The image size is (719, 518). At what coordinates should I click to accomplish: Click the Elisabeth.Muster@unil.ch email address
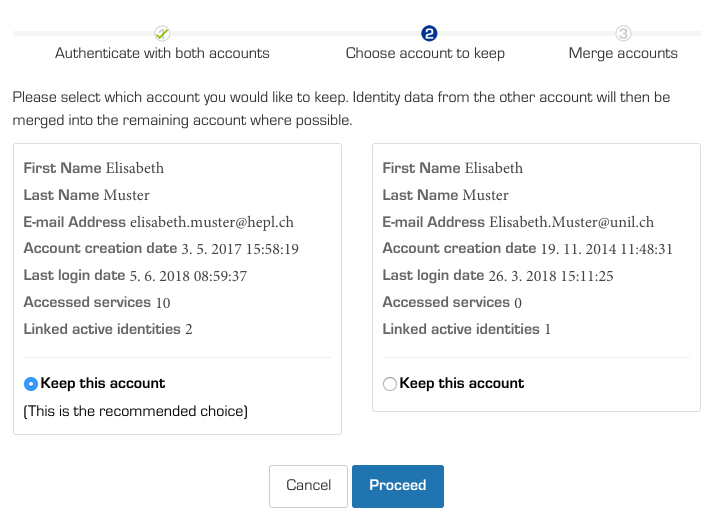click(571, 222)
